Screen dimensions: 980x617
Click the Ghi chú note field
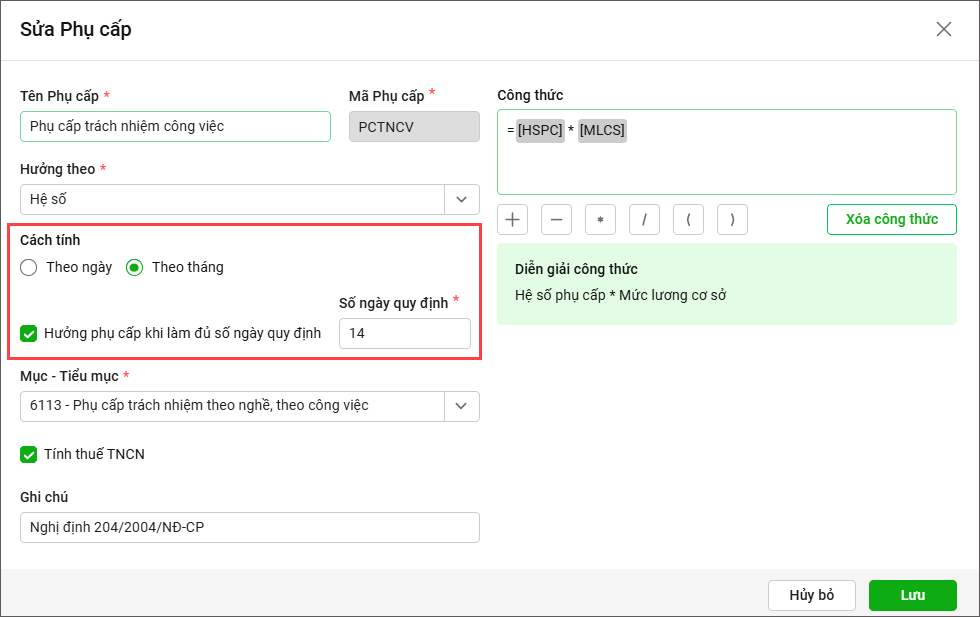(x=249, y=527)
